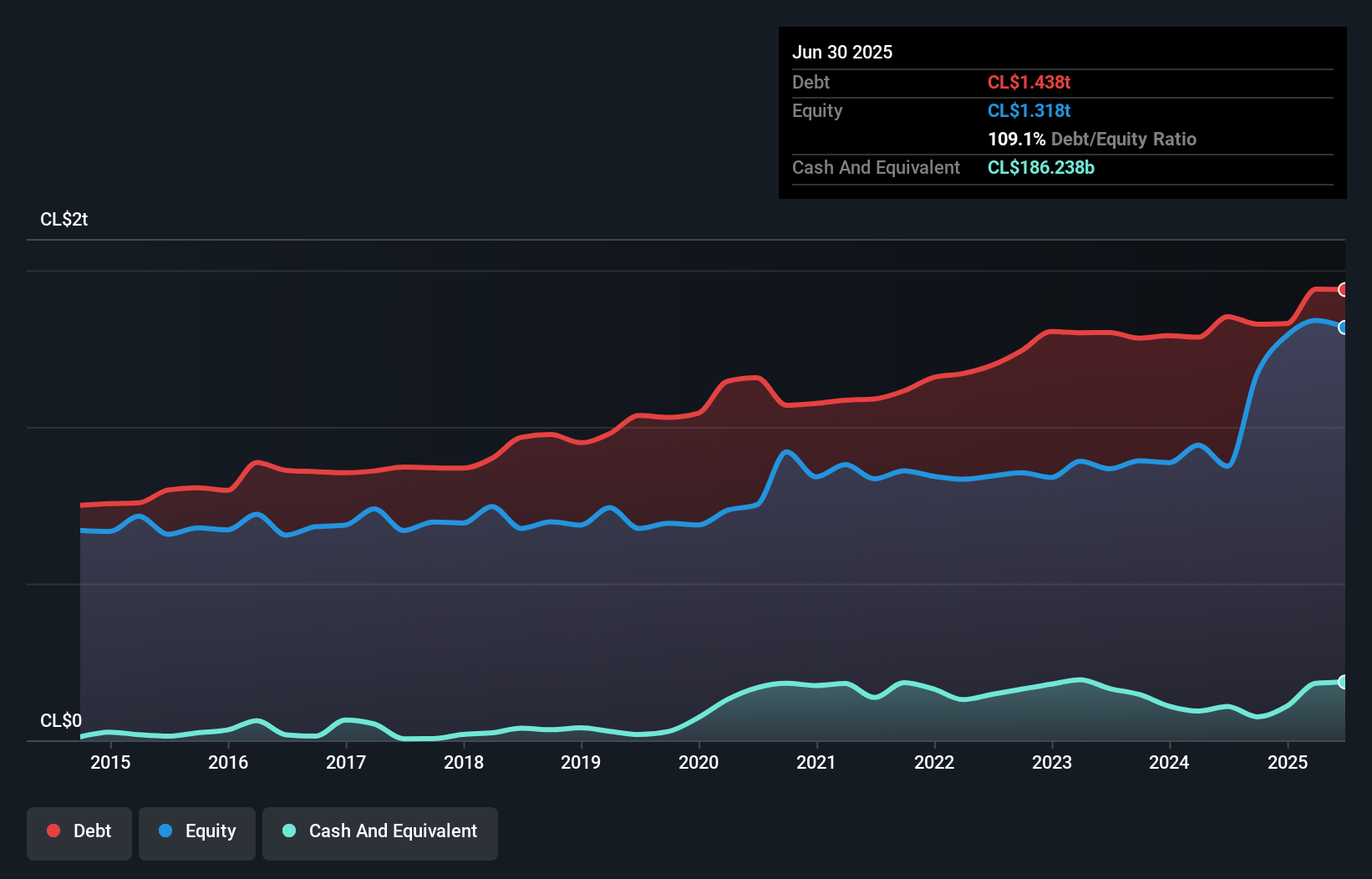Toggle the Equity series visibility
The image size is (1372, 879).
(x=196, y=833)
